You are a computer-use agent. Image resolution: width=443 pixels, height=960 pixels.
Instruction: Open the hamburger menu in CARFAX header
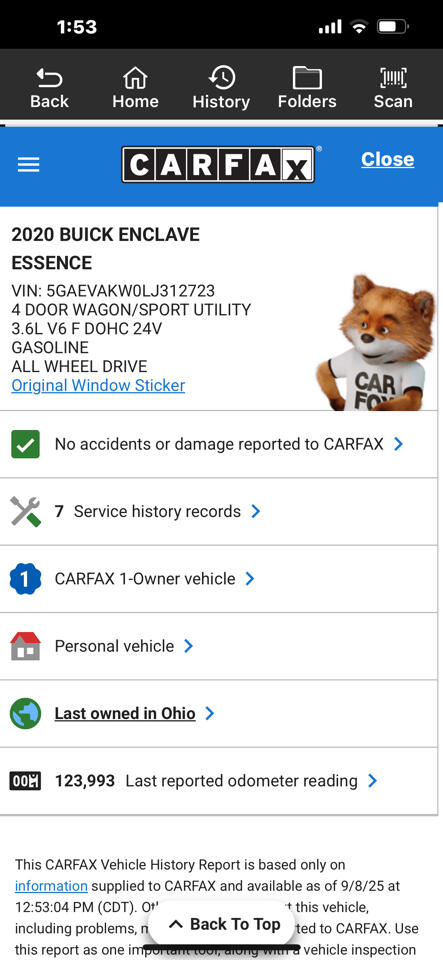[x=28, y=165]
